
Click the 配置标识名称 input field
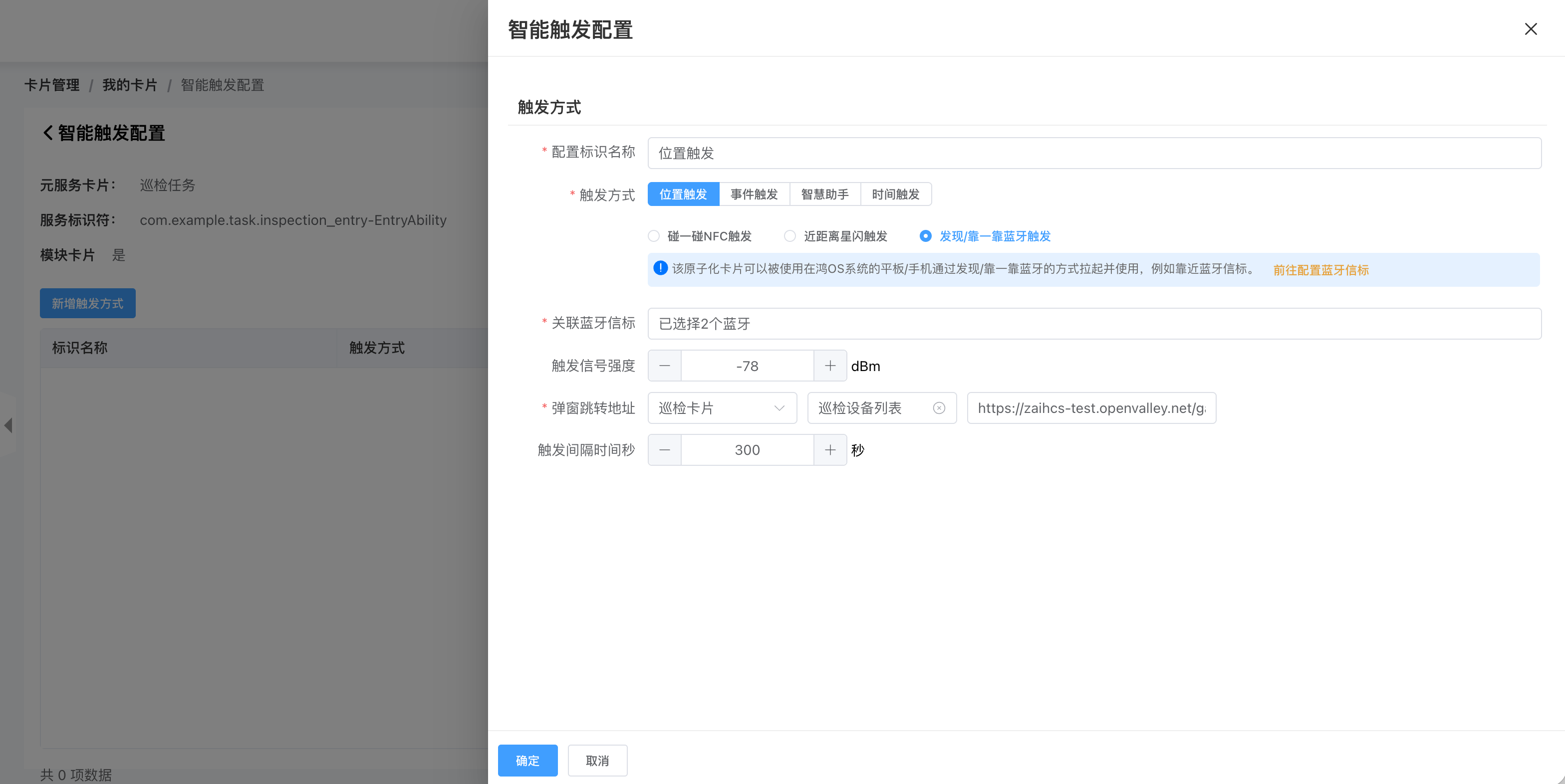click(x=1094, y=153)
